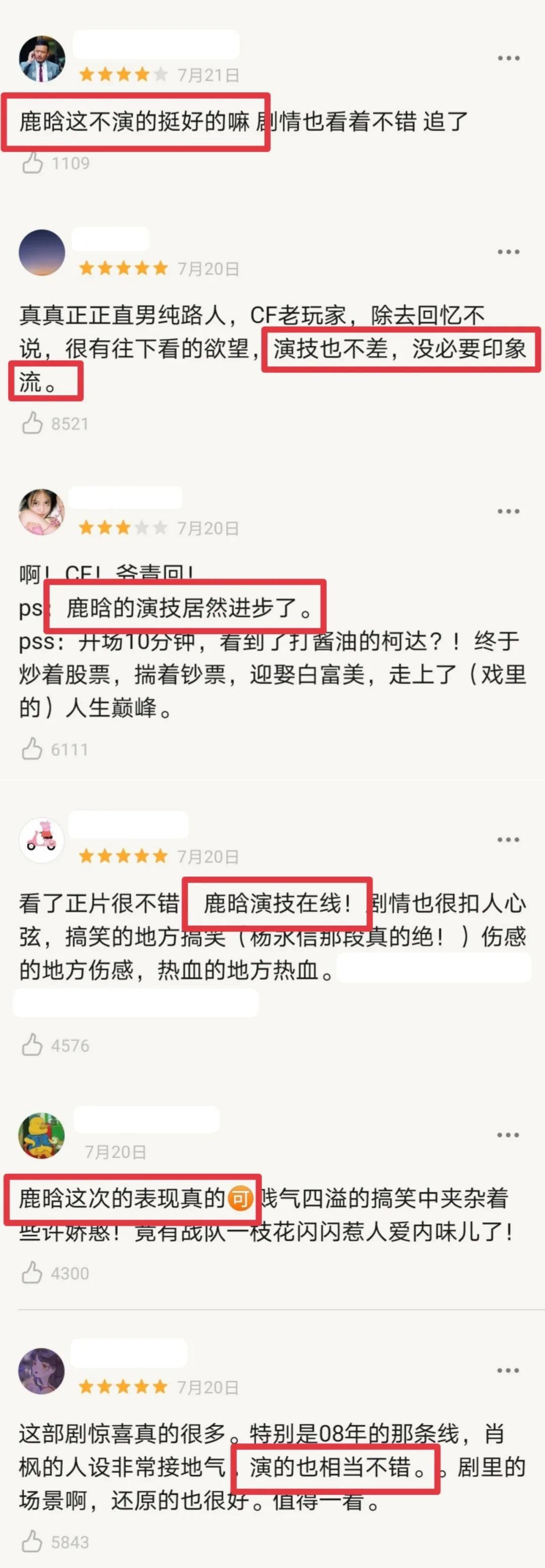Like the comment showing 6111 likes
Screen dimensions: 545x1568
[x=32, y=749]
